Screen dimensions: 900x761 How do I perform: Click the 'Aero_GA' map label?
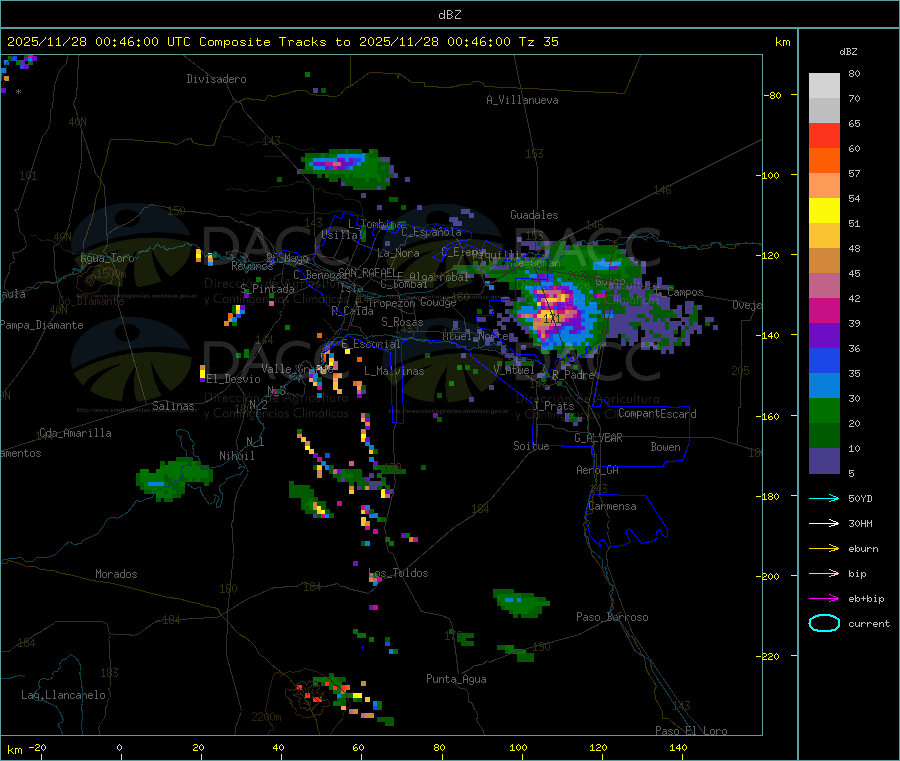click(x=598, y=470)
